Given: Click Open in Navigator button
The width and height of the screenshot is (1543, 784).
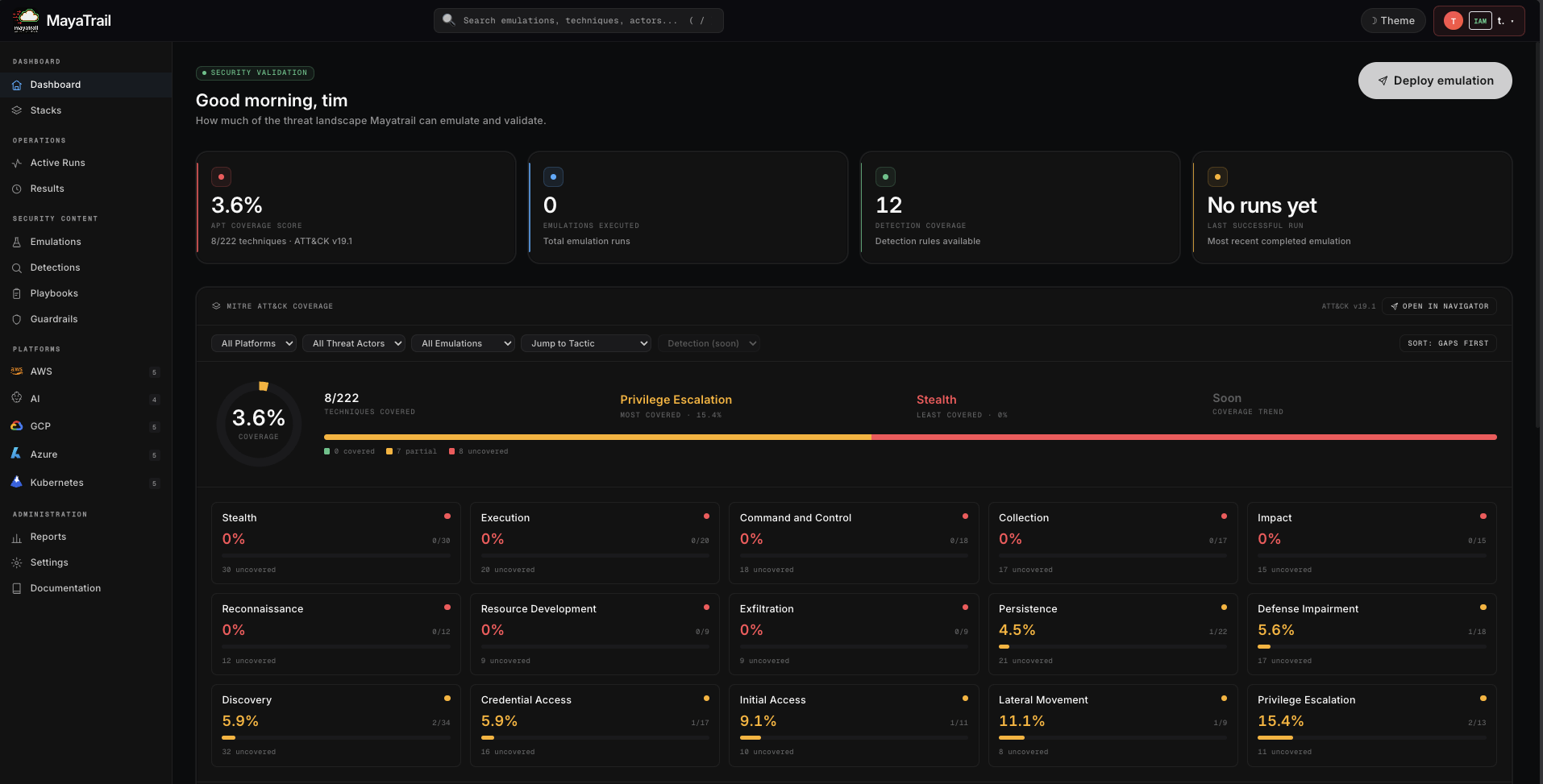Looking at the screenshot, I should pos(1439,306).
